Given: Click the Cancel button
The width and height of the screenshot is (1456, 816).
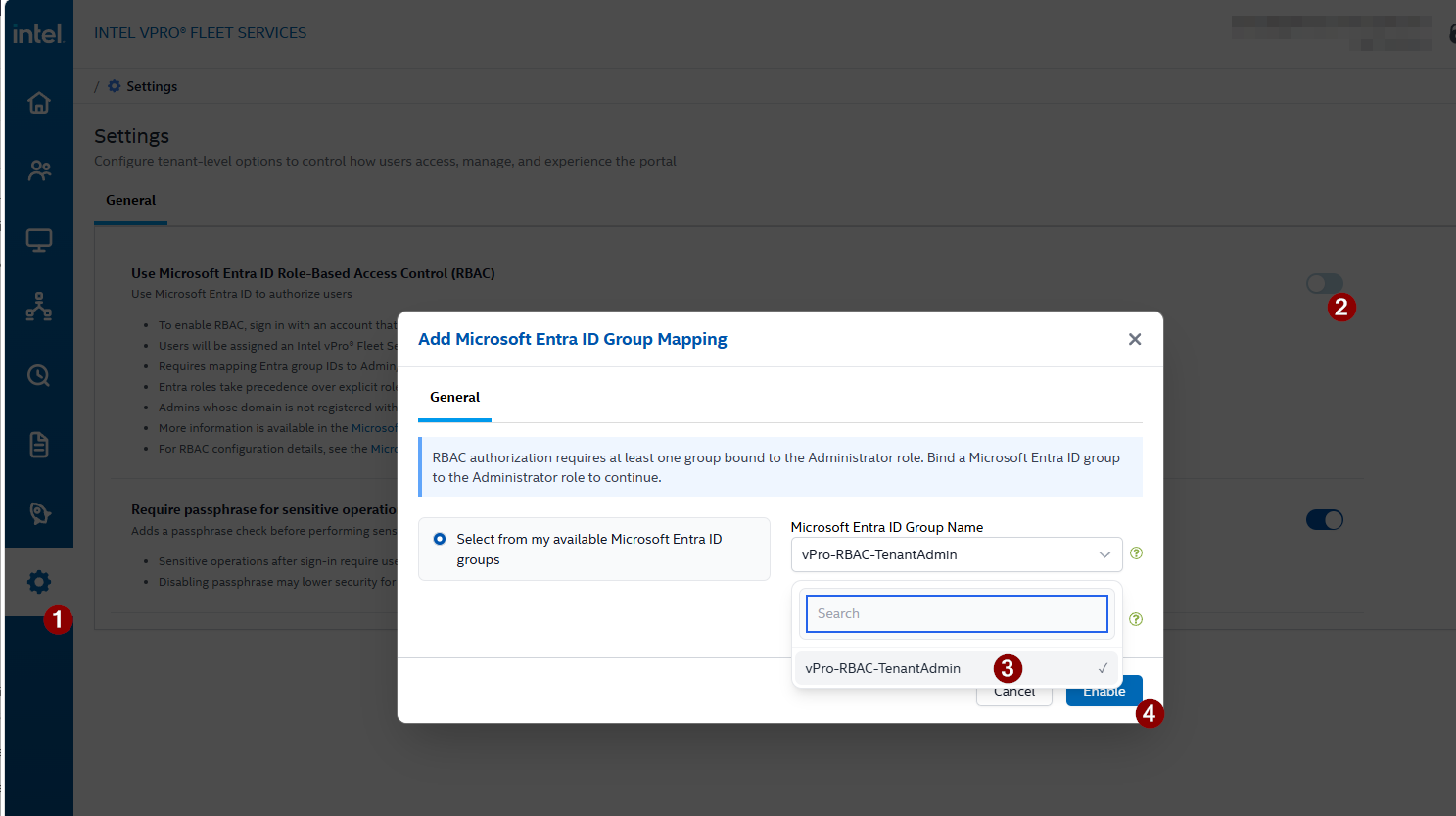Looking at the screenshot, I should point(1014,692).
